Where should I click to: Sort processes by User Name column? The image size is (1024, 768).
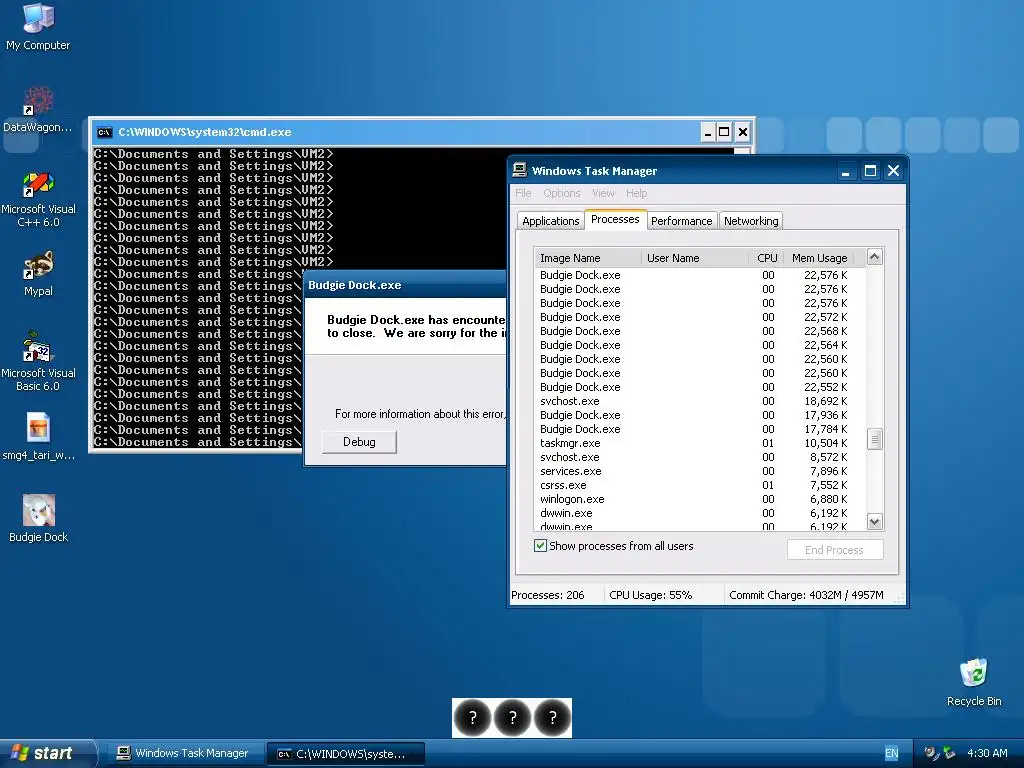[x=695, y=258]
